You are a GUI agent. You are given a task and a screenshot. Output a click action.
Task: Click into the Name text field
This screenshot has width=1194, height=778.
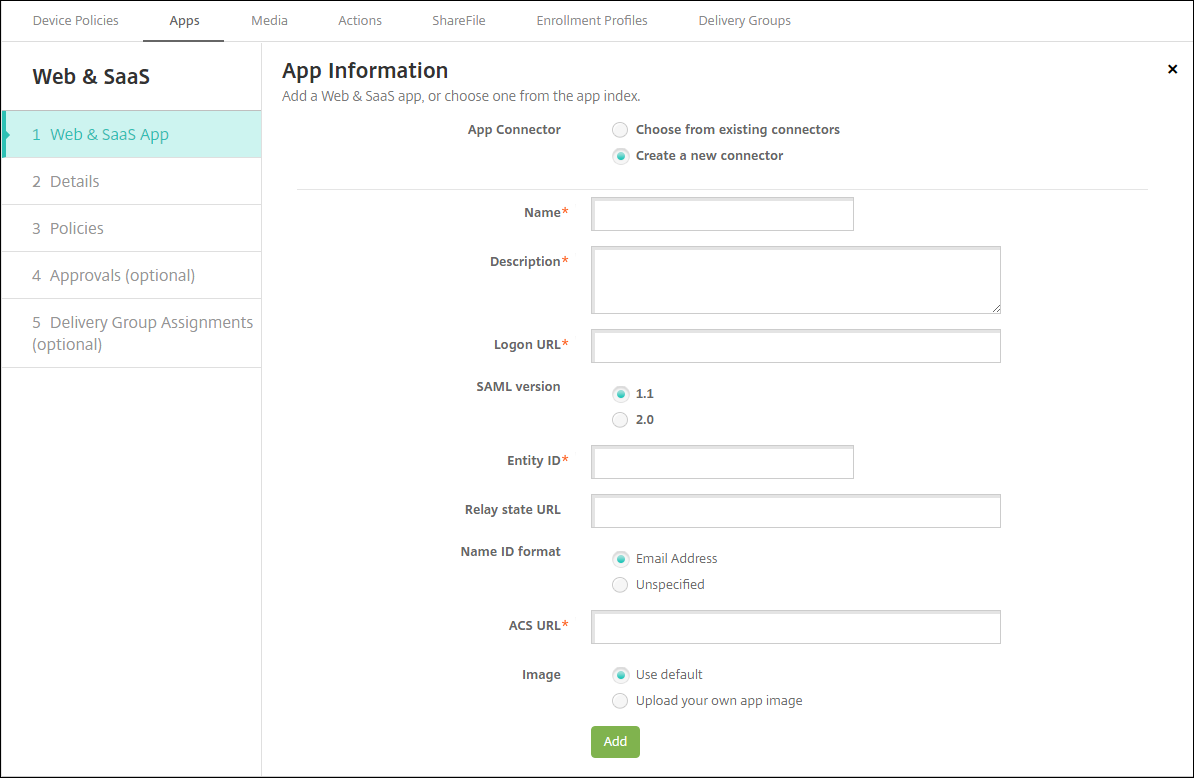[x=722, y=214]
